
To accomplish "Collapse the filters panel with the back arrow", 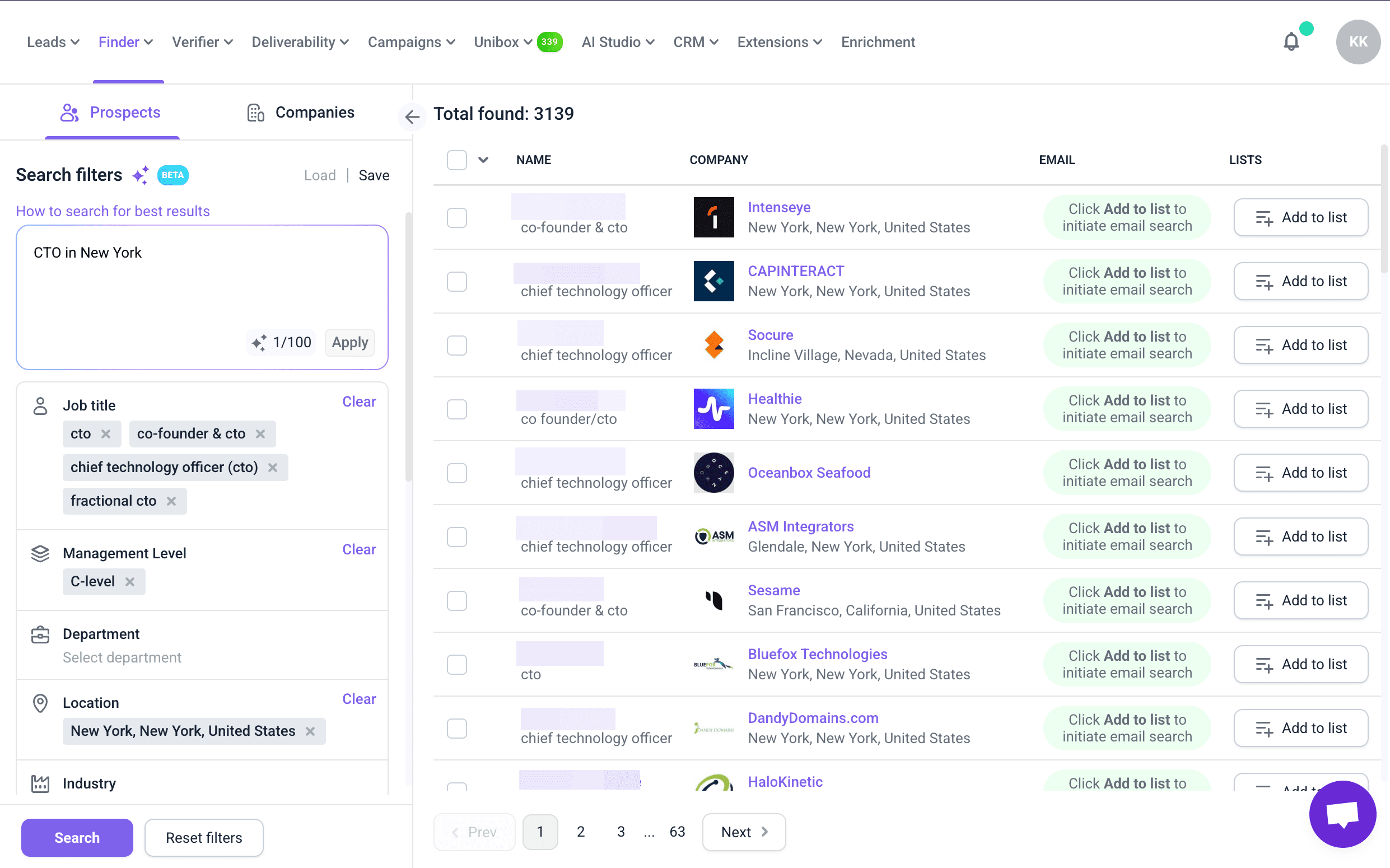I will pos(412,117).
